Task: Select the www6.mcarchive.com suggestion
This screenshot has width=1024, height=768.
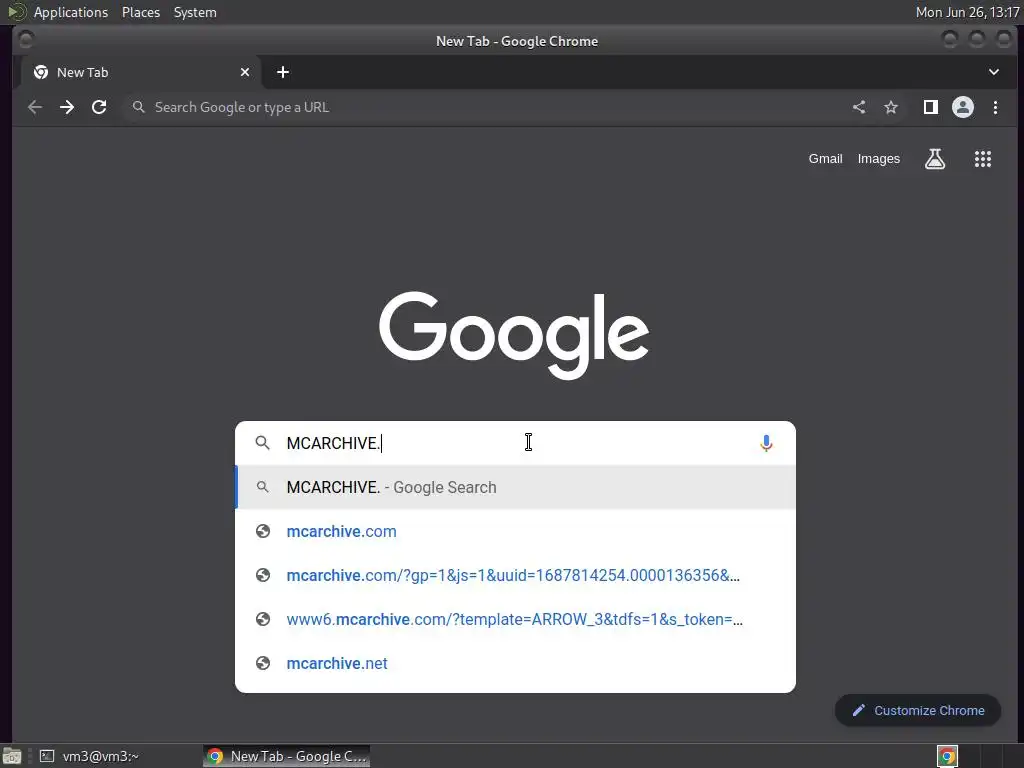Action: coord(515,619)
